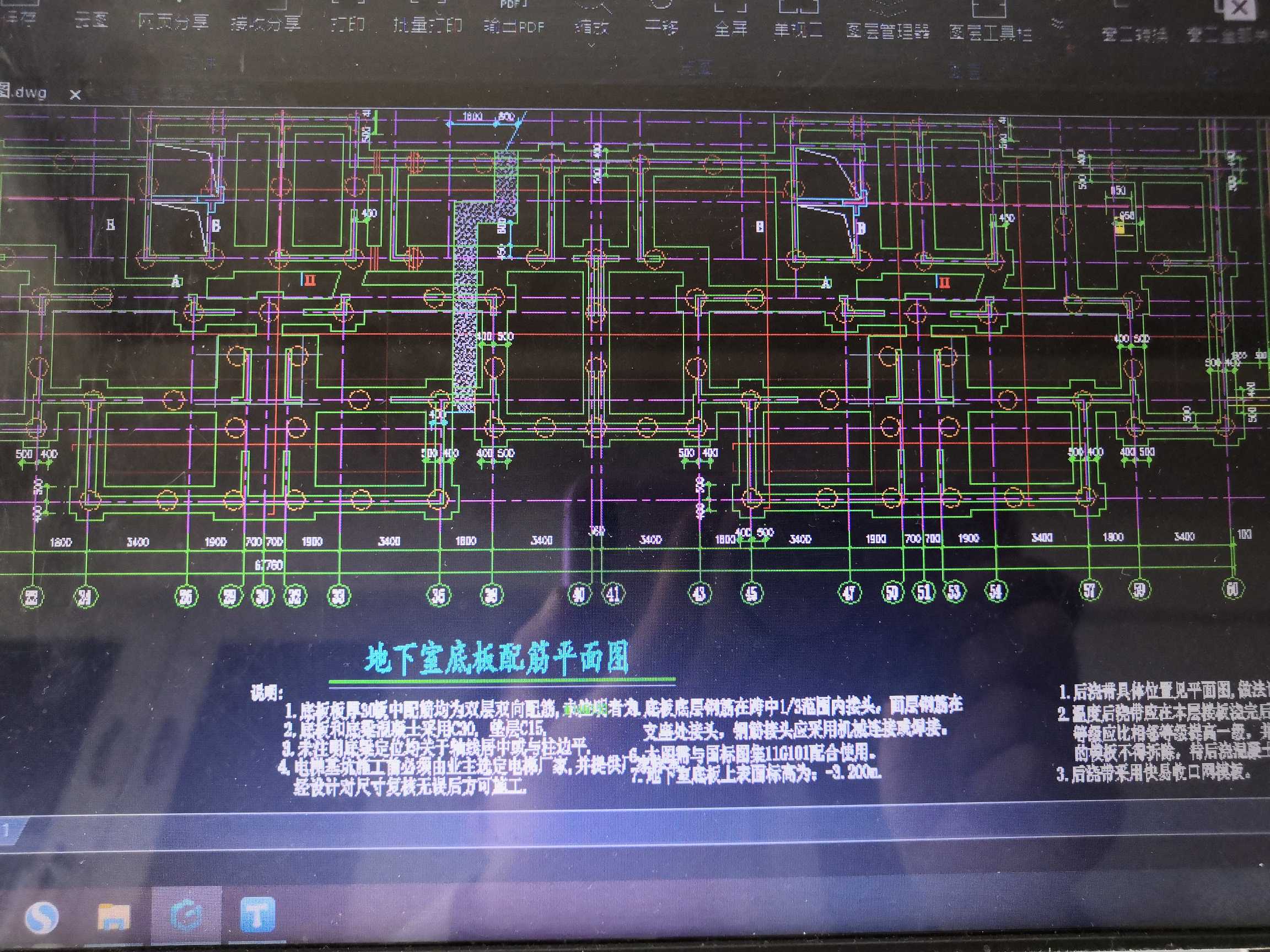
Task: Click axis bubble number 45
Action: point(751,593)
